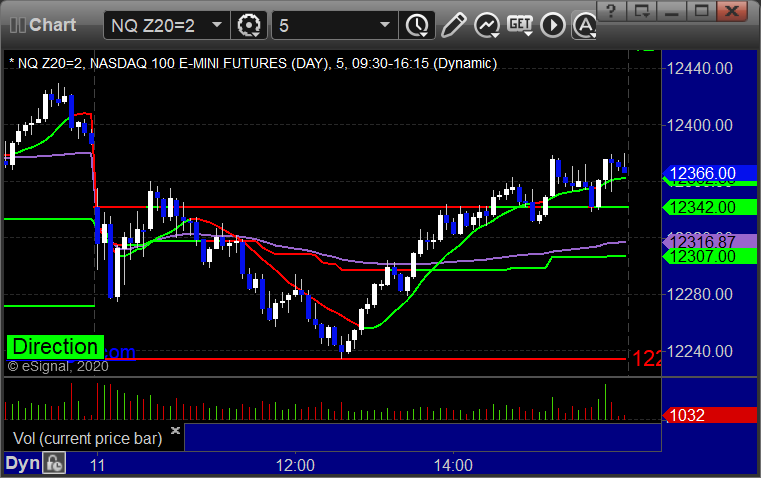Click the Chart window grip icon
761x478 pixels.
tap(17, 25)
